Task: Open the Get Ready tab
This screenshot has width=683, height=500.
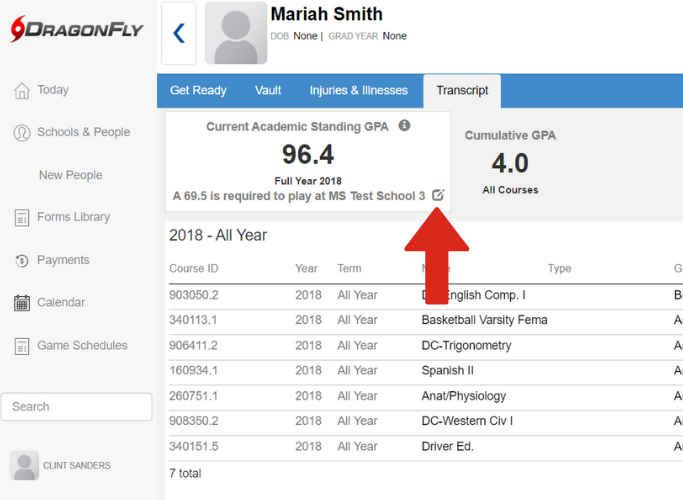Action: pyautogui.click(x=198, y=91)
